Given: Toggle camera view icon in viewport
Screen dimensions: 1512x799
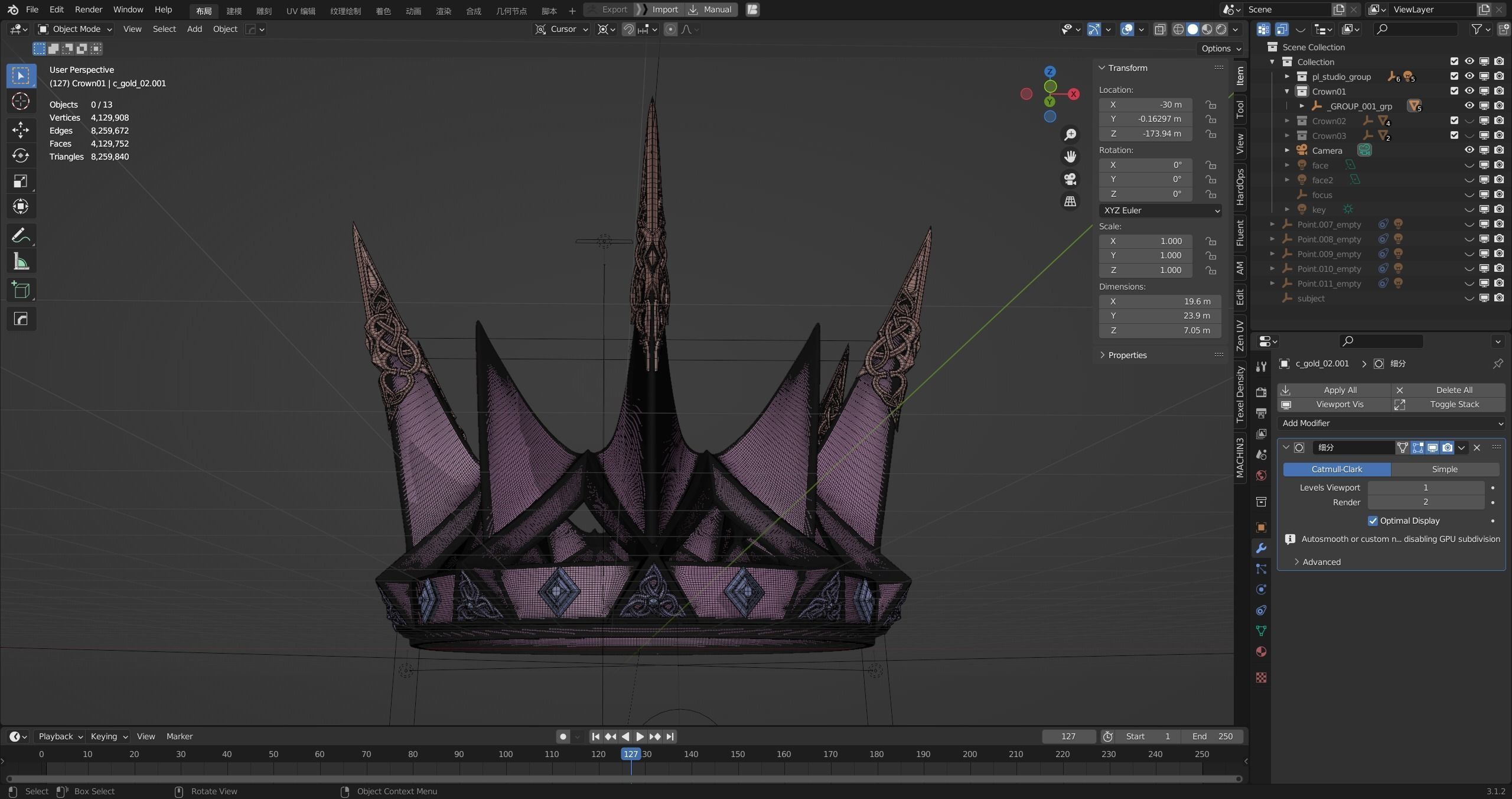Looking at the screenshot, I should (x=1070, y=179).
